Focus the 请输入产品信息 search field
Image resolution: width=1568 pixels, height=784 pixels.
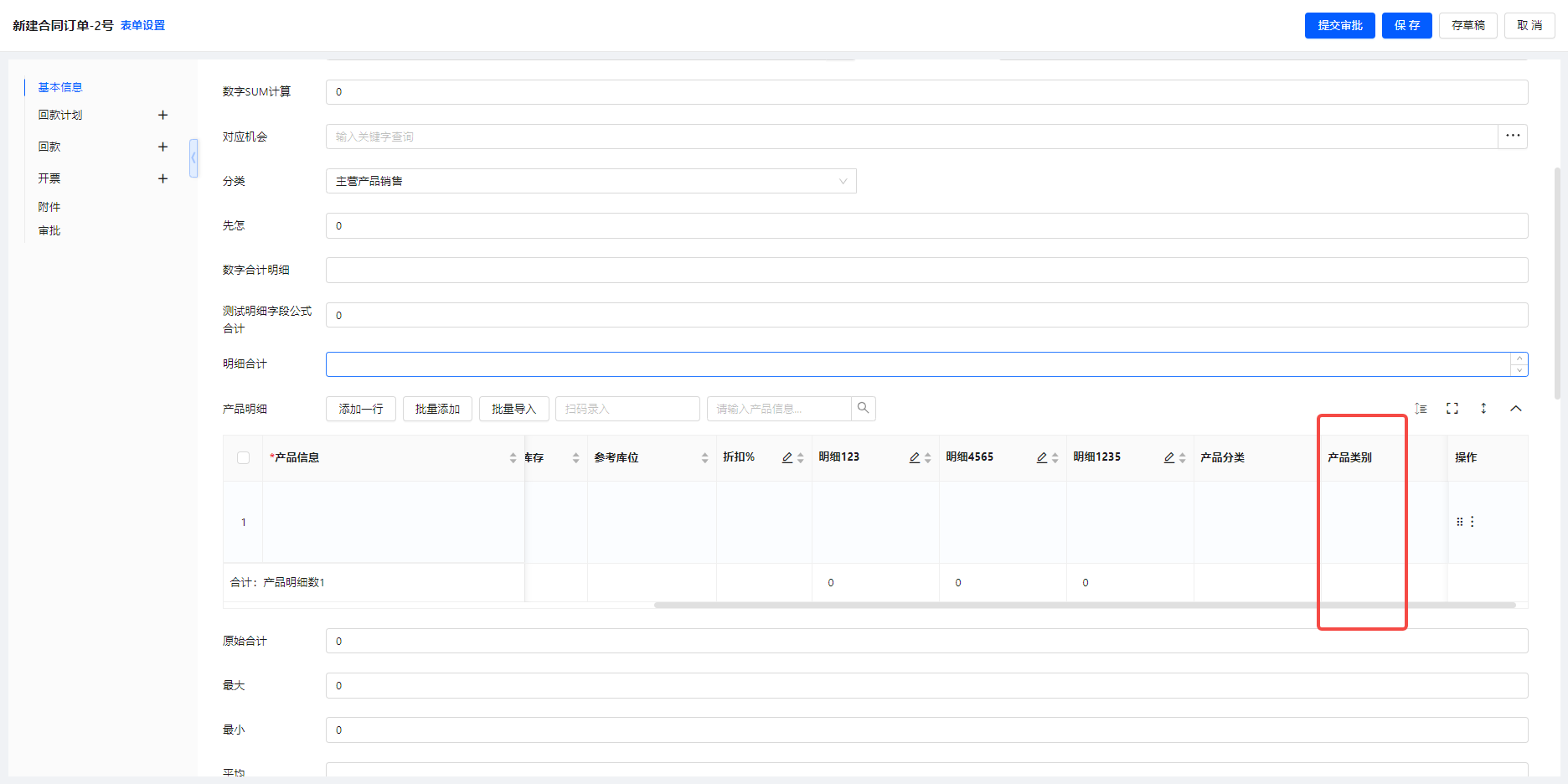(x=779, y=409)
